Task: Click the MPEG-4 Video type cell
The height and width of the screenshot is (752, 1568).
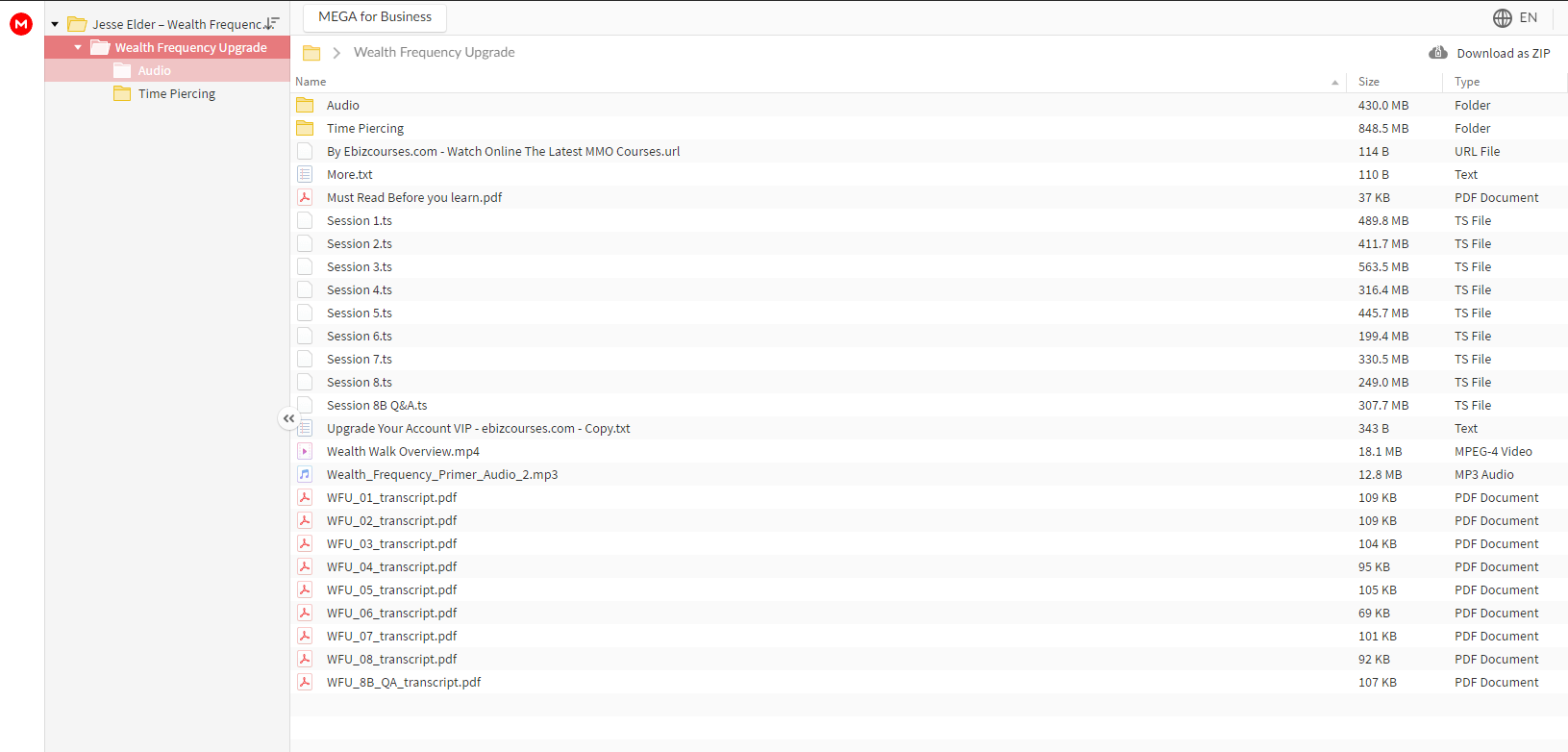Action: point(1493,451)
